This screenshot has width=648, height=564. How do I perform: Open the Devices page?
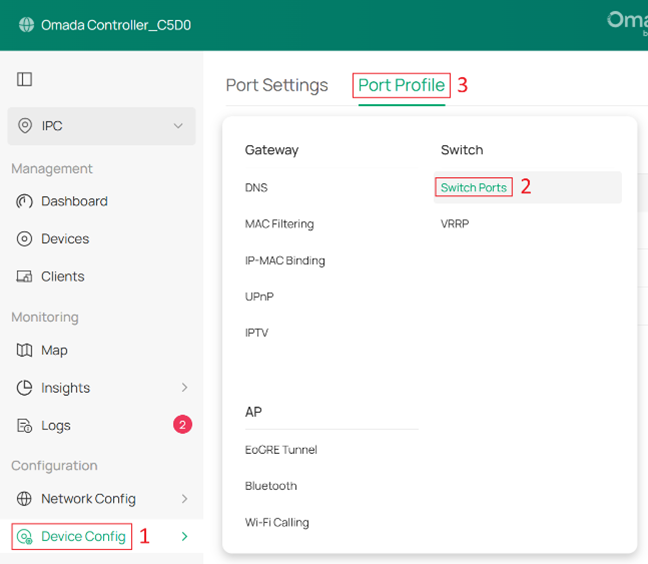click(x=65, y=239)
